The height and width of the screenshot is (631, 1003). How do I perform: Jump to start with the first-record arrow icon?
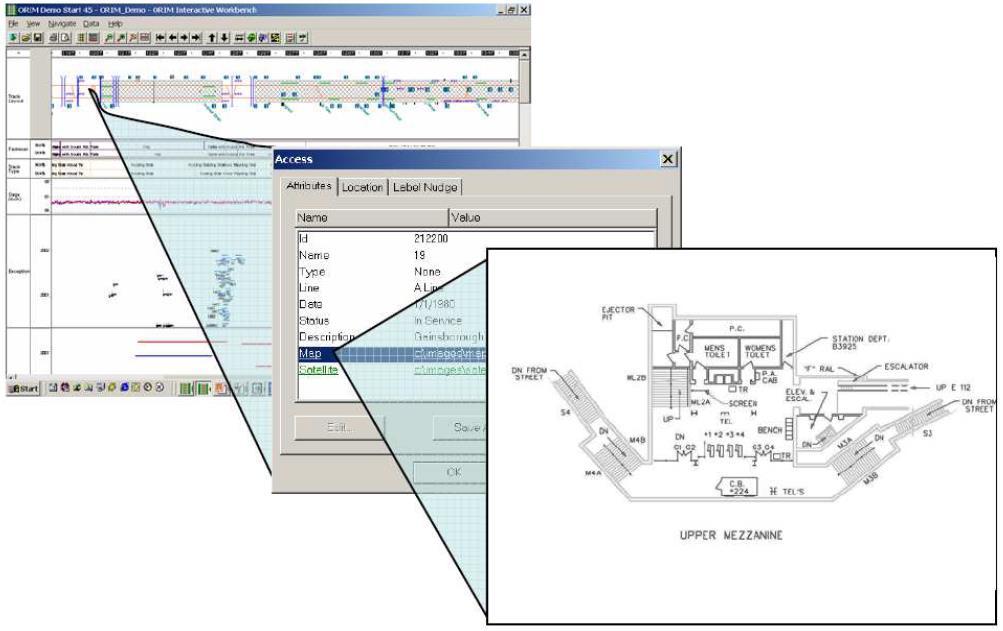point(161,38)
